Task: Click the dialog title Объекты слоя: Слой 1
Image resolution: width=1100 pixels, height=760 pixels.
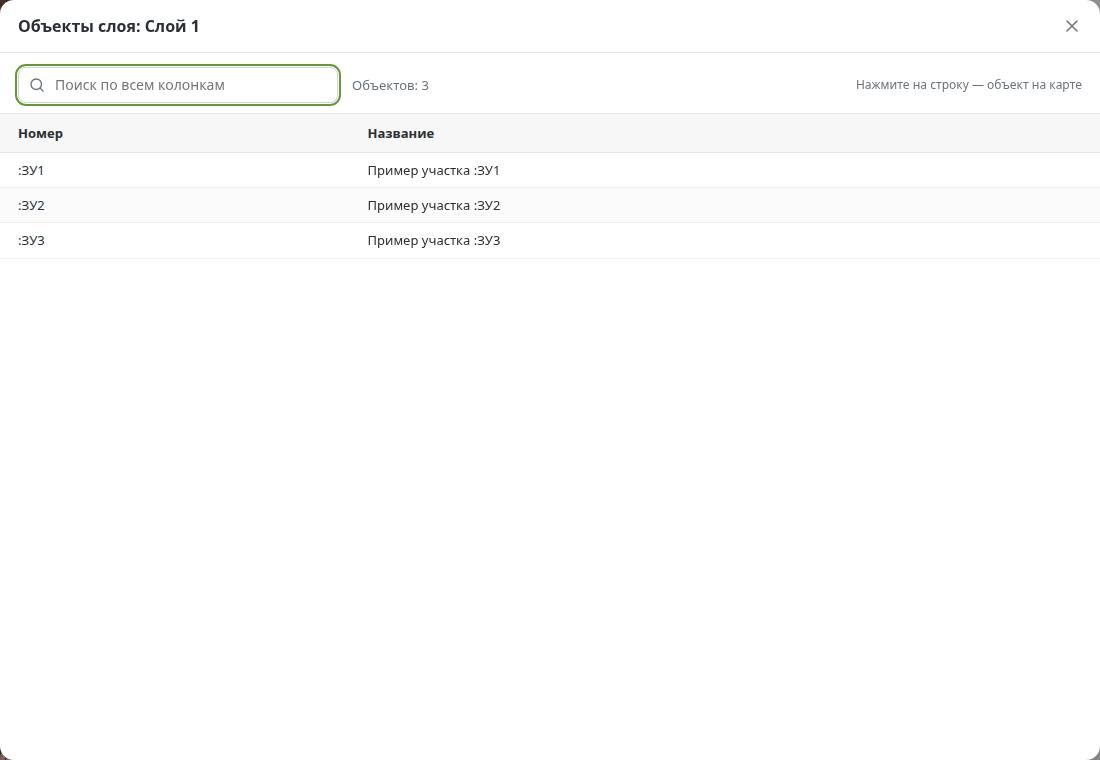Action: click(109, 27)
